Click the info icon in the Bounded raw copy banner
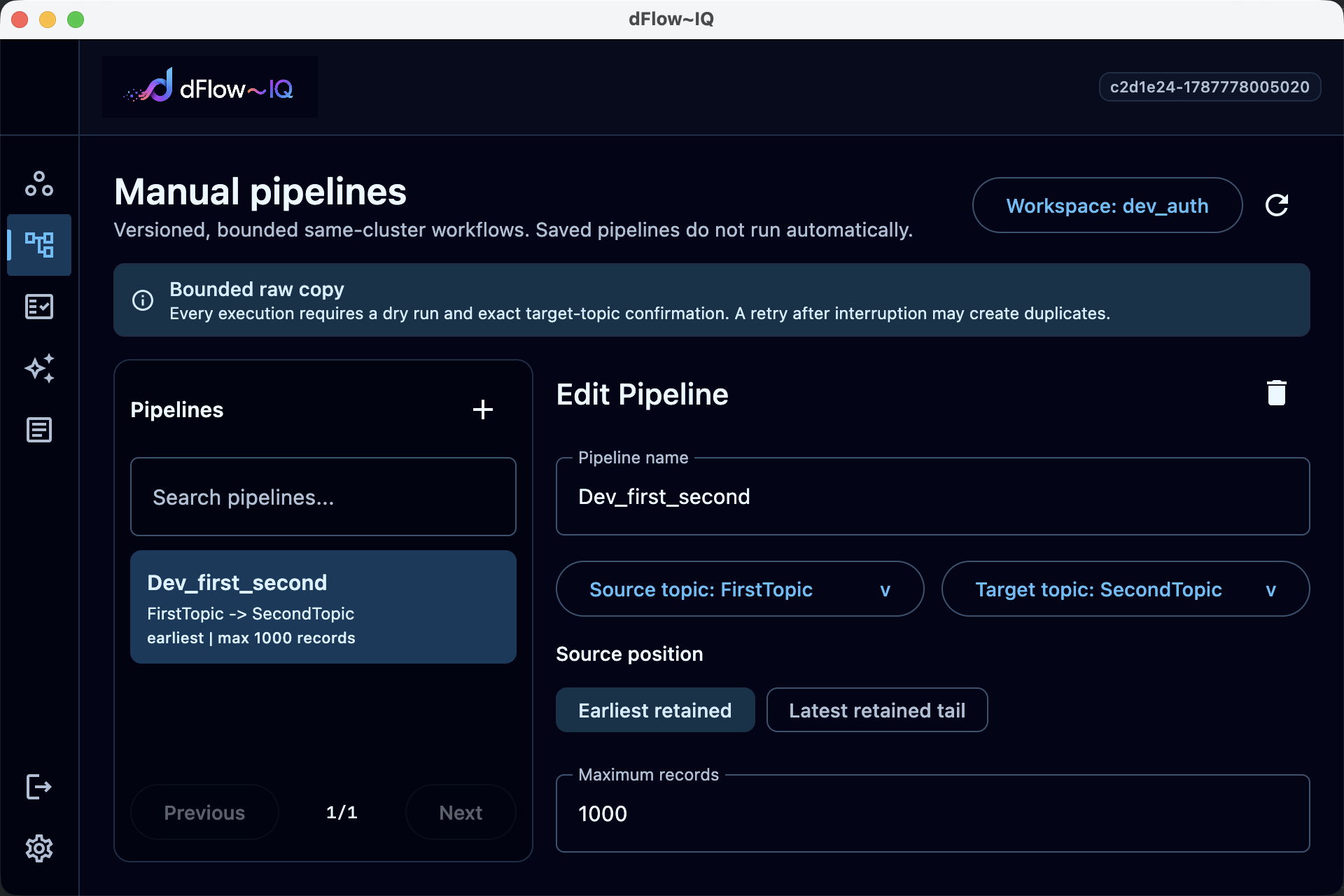The width and height of the screenshot is (1344, 896). point(143,300)
